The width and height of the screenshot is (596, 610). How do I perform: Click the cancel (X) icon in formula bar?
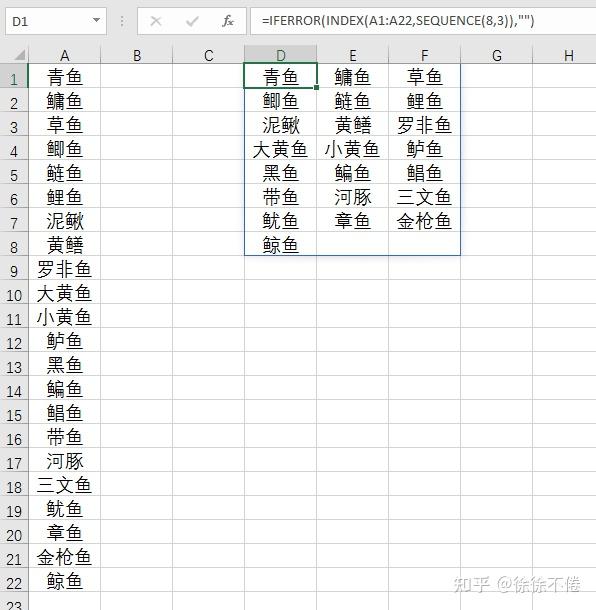point(156,21)
